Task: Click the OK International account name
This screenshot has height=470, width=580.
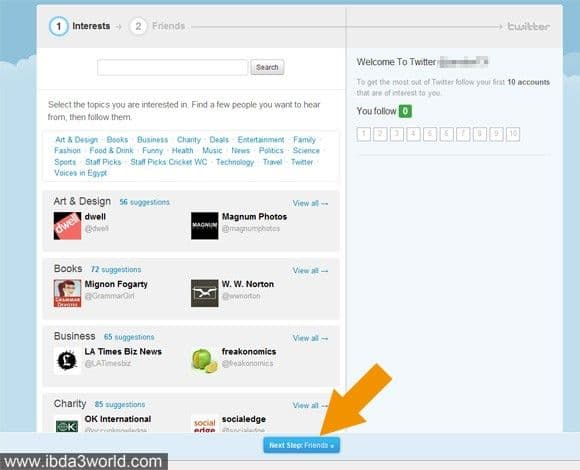Action: [118, 419]
